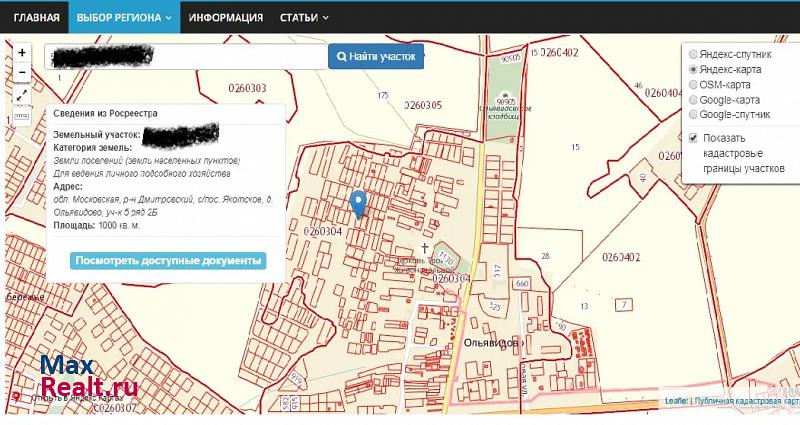Click the church cross icon on map

click(425, 247)
